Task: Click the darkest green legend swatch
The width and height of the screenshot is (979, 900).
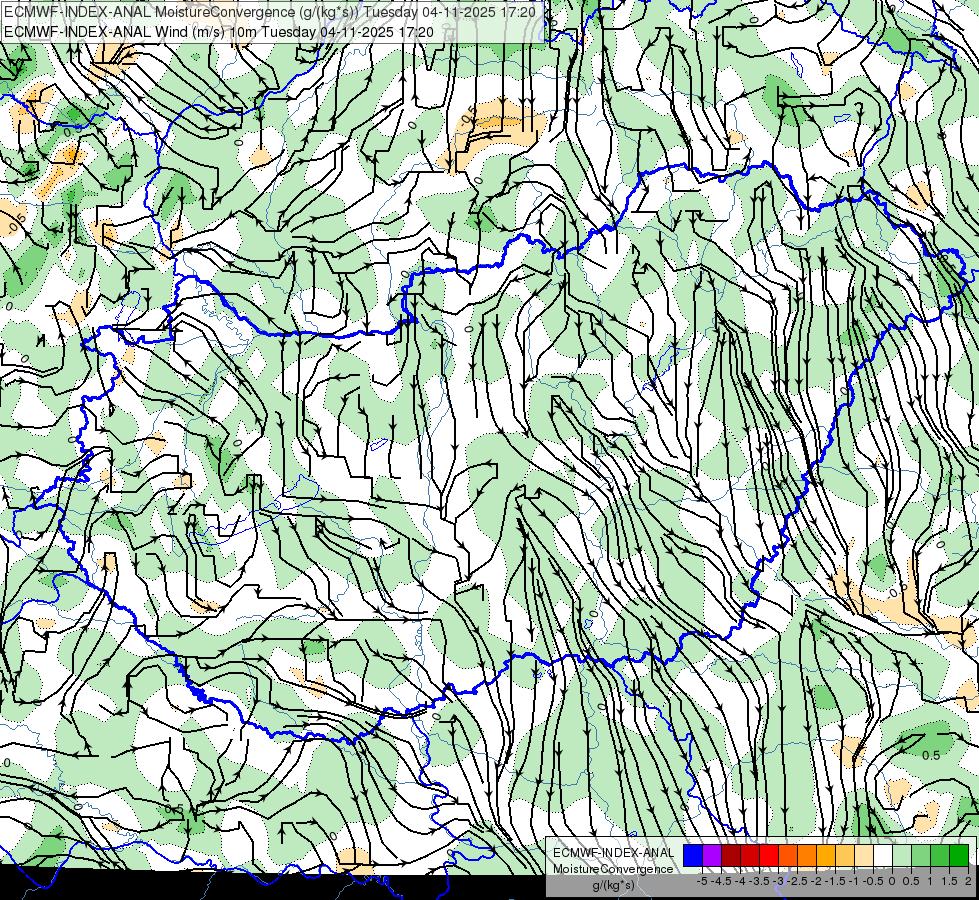Action: [959, 856]
